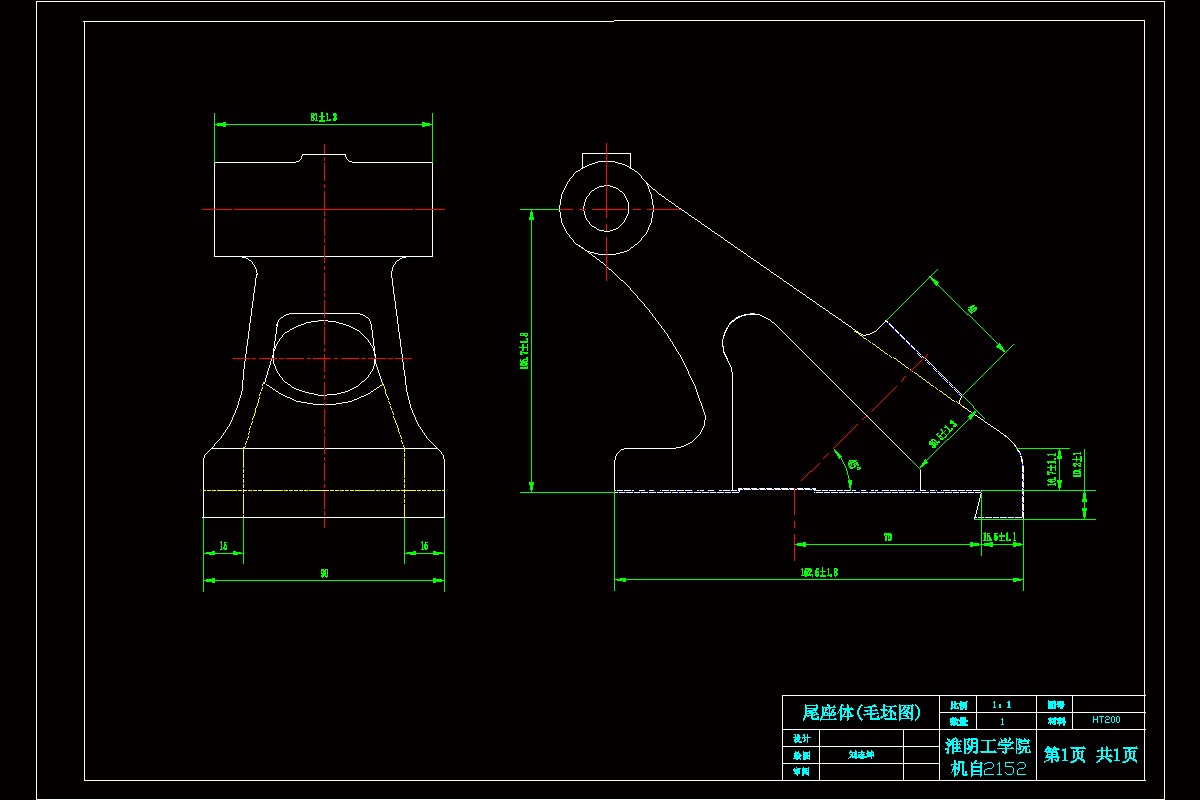Click the top width dimension above front view
This screenshot has width=1200, height=800.
pyautogui.click(x=323, y=118)
